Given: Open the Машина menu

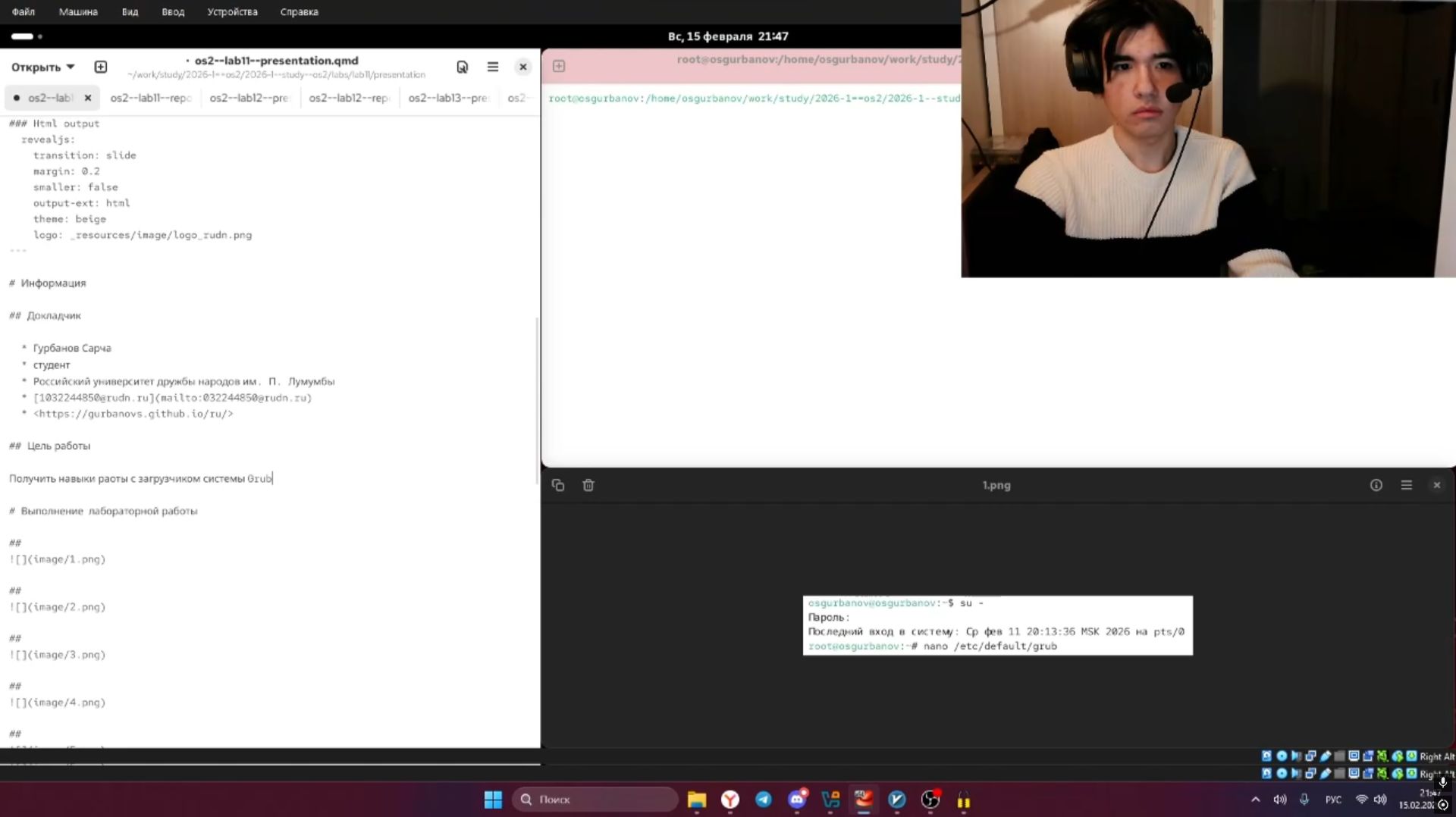Looking at the screenshot, I should coord(78,11).
